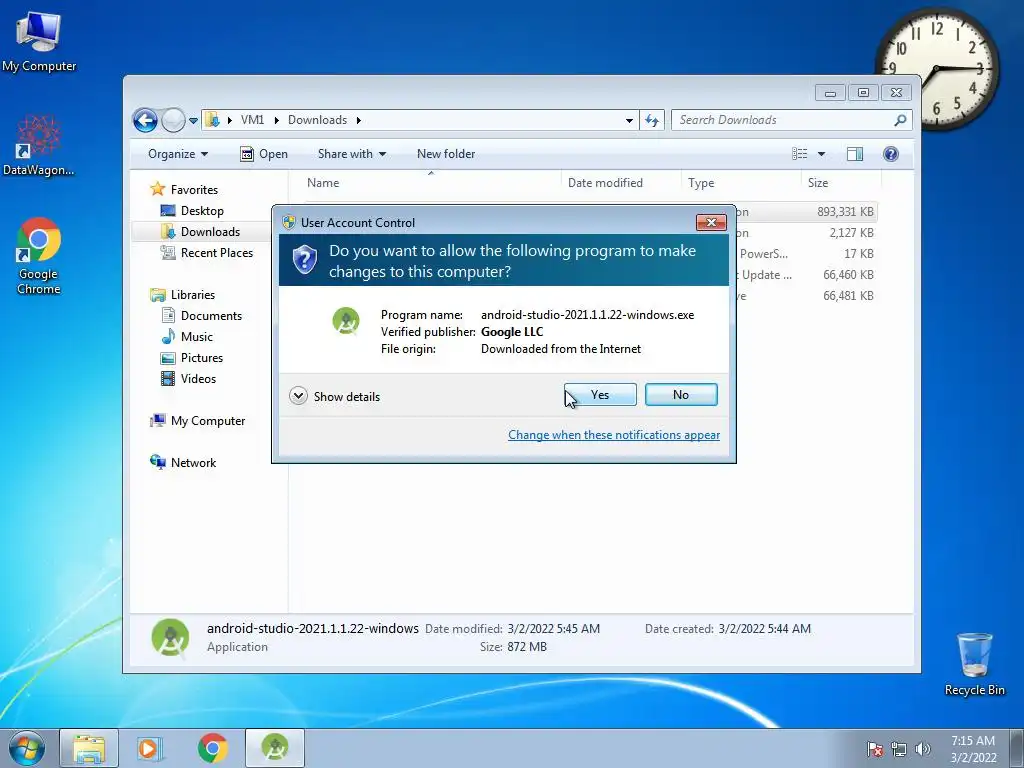1024x768 pixels.
Task: Click the 66,481 KB file size cell
Action: 848,296
